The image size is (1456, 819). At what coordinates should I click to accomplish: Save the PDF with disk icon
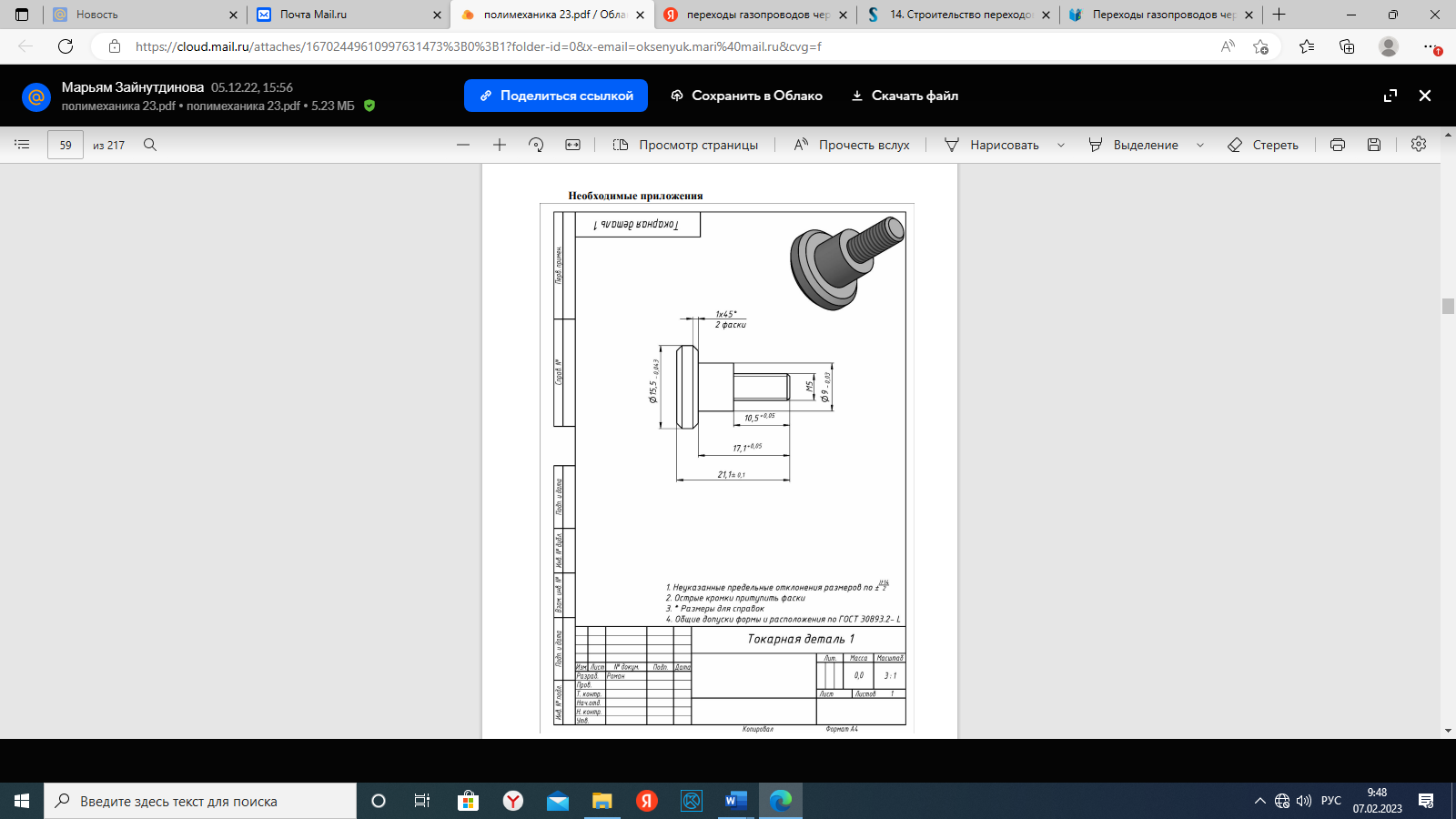coord(1374,145)
